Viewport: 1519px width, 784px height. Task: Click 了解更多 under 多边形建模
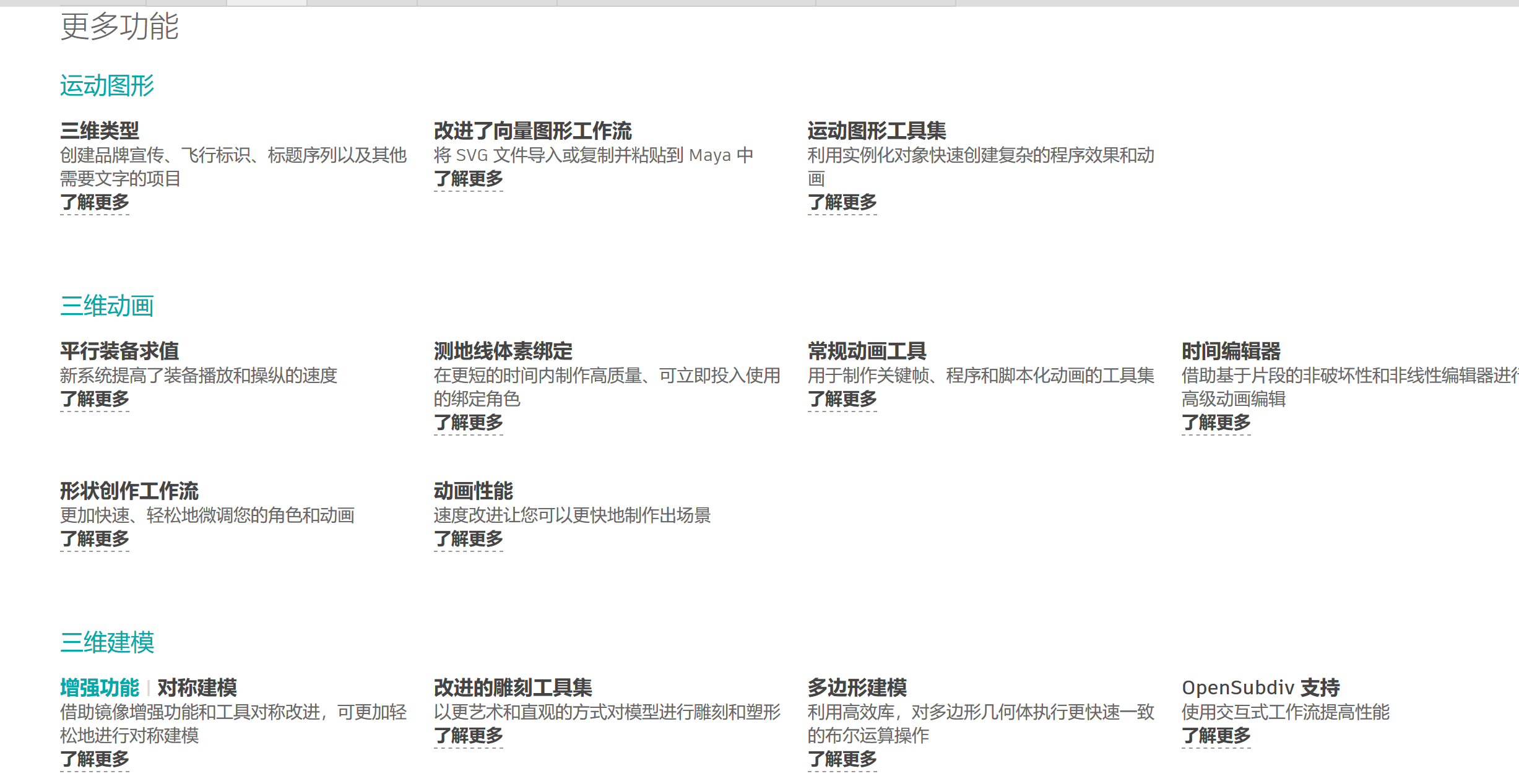pyautogui.click(x=842, y=759)
